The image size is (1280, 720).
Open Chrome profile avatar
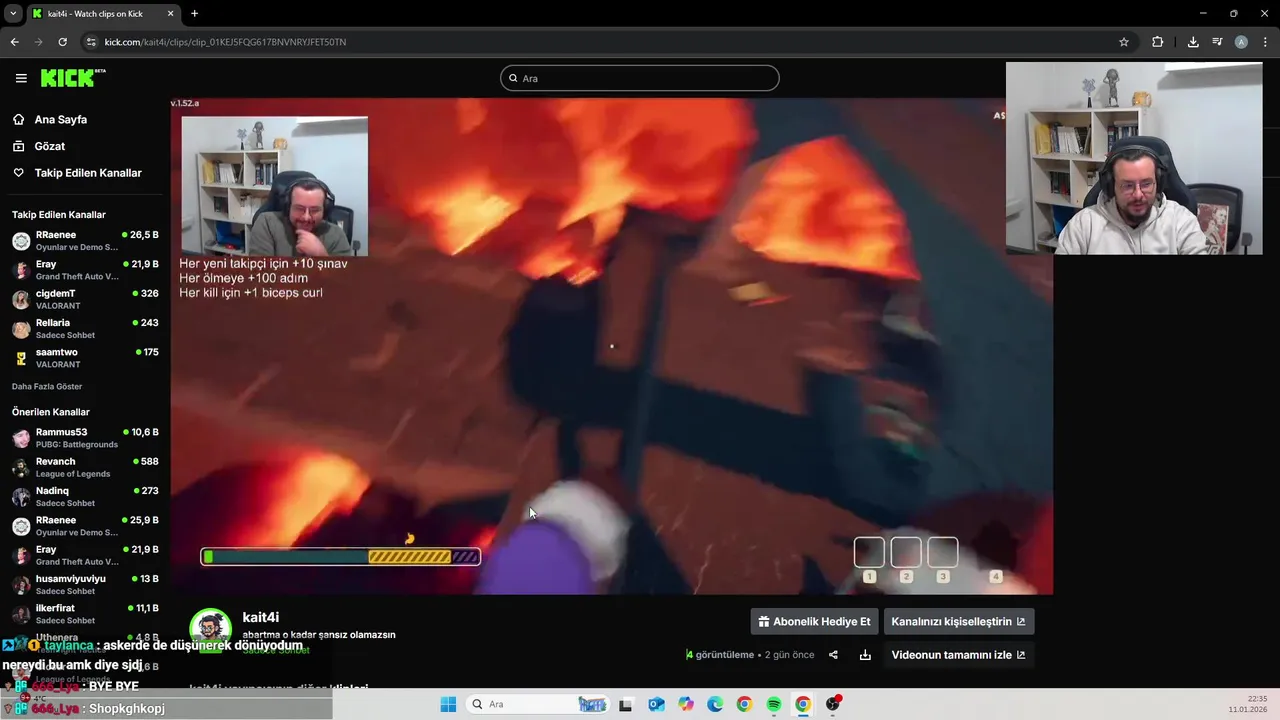point(1241,42)
